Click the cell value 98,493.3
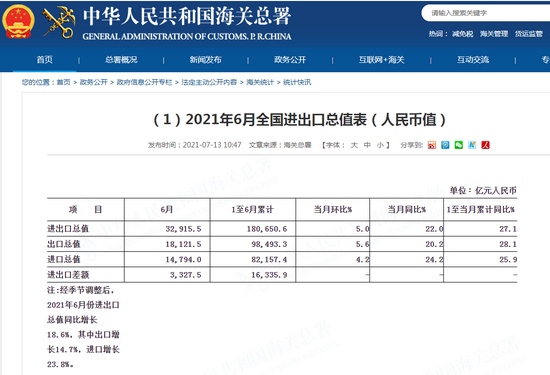This screenshot has width=550, height=375. (269, 244)
